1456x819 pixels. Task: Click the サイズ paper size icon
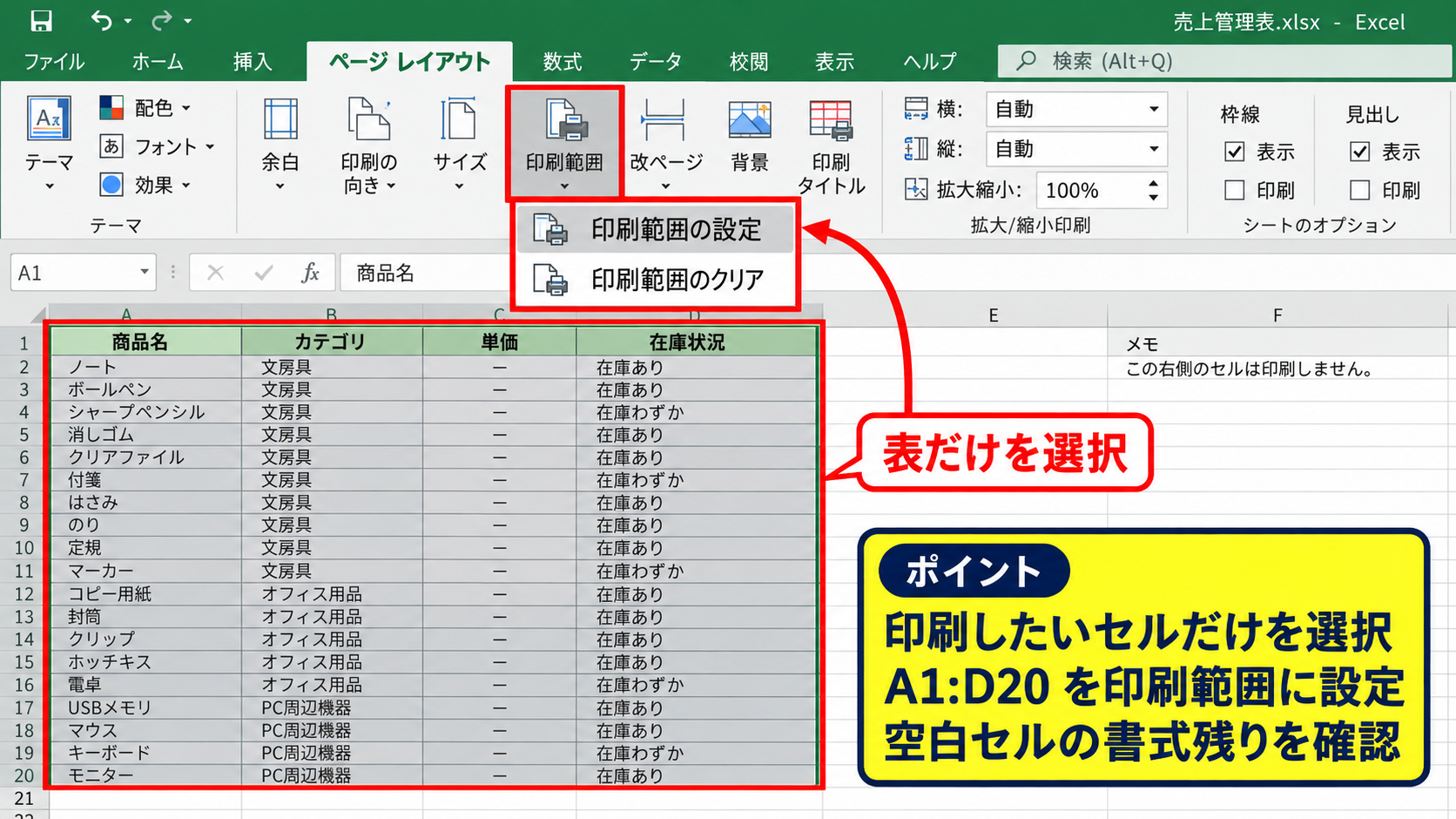(x=459, y=120)
